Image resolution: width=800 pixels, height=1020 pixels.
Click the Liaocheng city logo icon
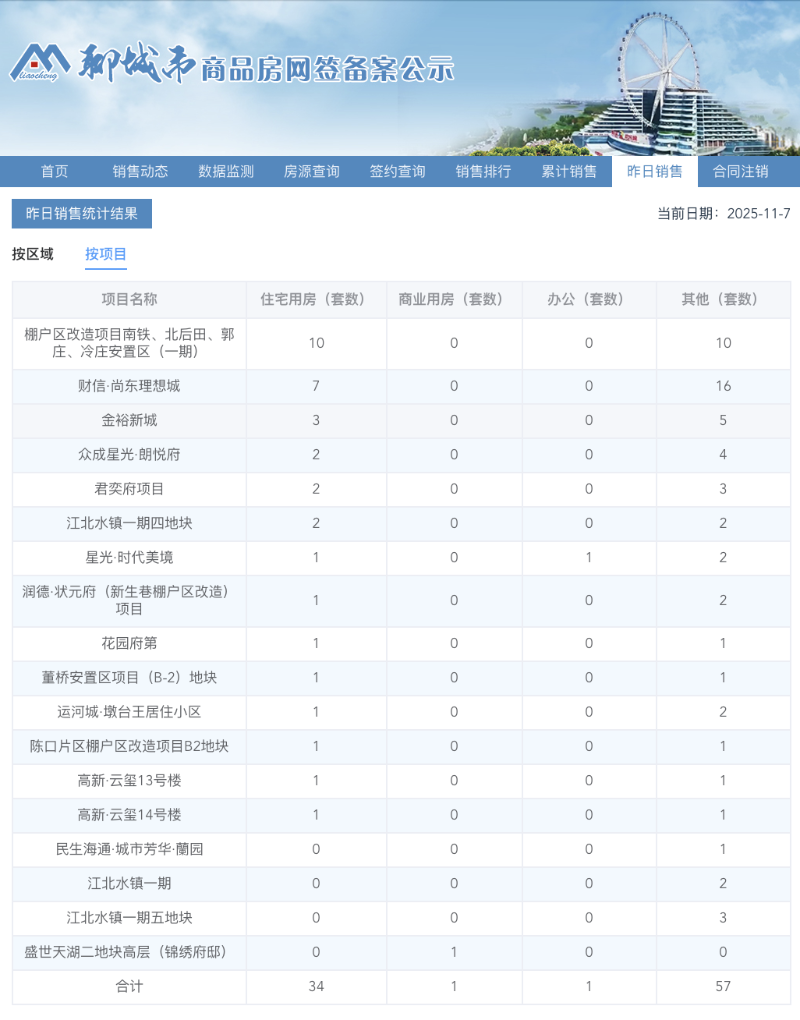pos(40,60)
